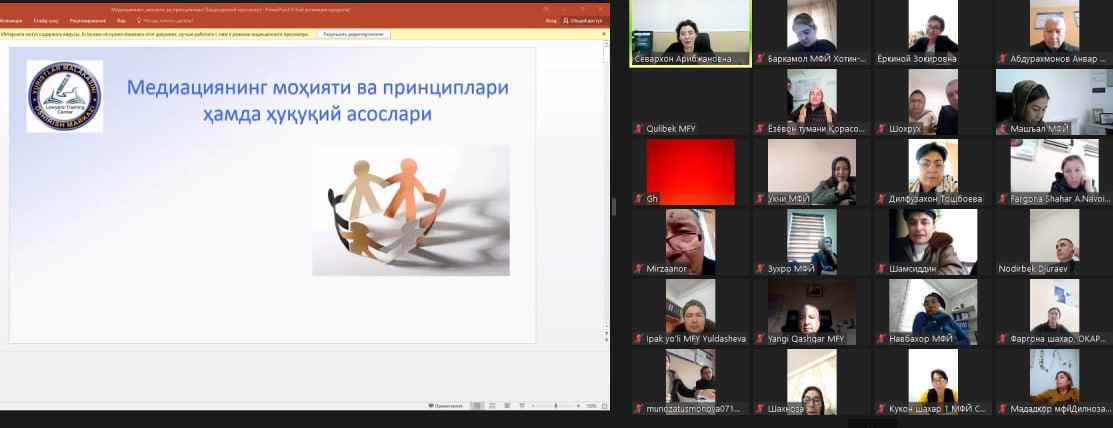This screenshot has width=1113, height=428.
Task: Open the Slide Show (Слайд-шоу) ribbon tab
Action: tap(45, 19)
